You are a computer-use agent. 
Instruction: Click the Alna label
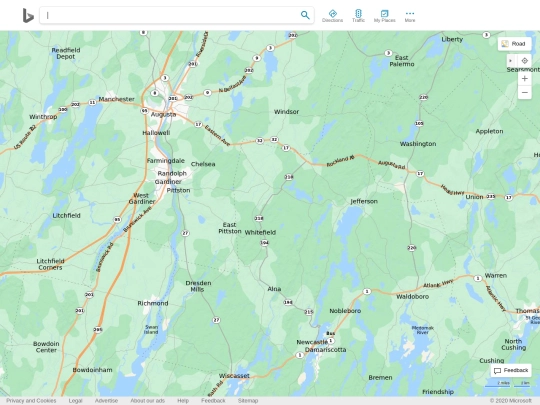(x=274, y=289)
